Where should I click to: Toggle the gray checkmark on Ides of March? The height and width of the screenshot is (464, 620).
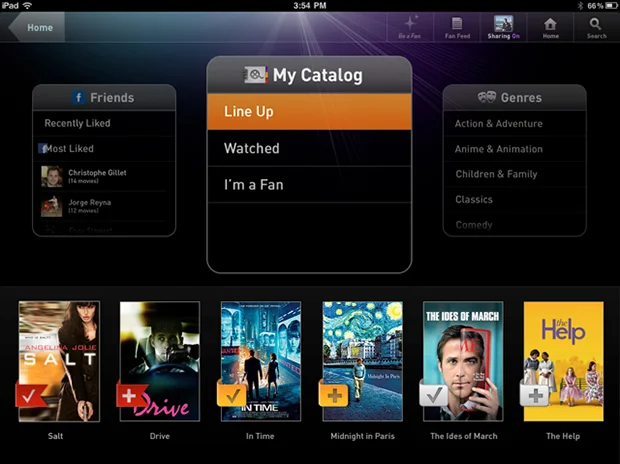click(434, 394)
